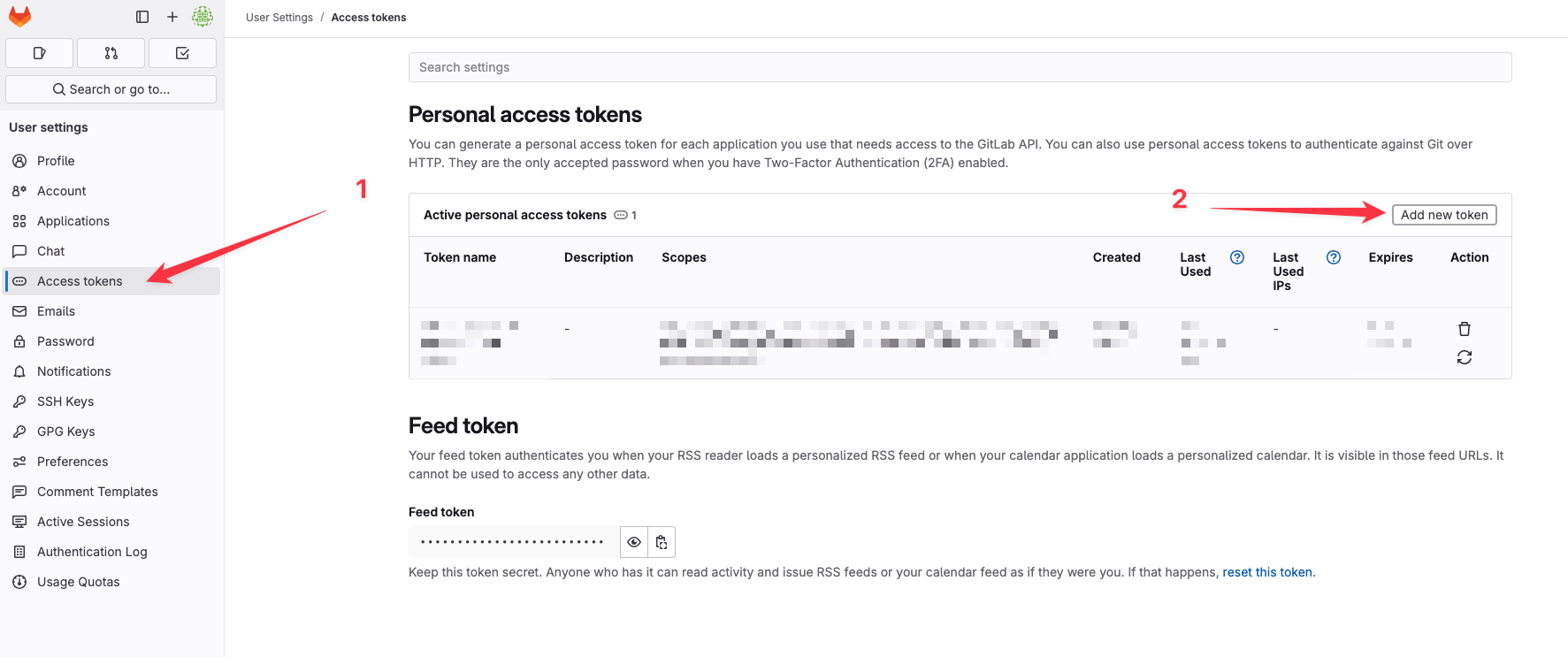The height and width of the screenshot is (657, 1568).
Task: Show help for Last Used column
Action: pyautogui.click(x=1237, y=257)
